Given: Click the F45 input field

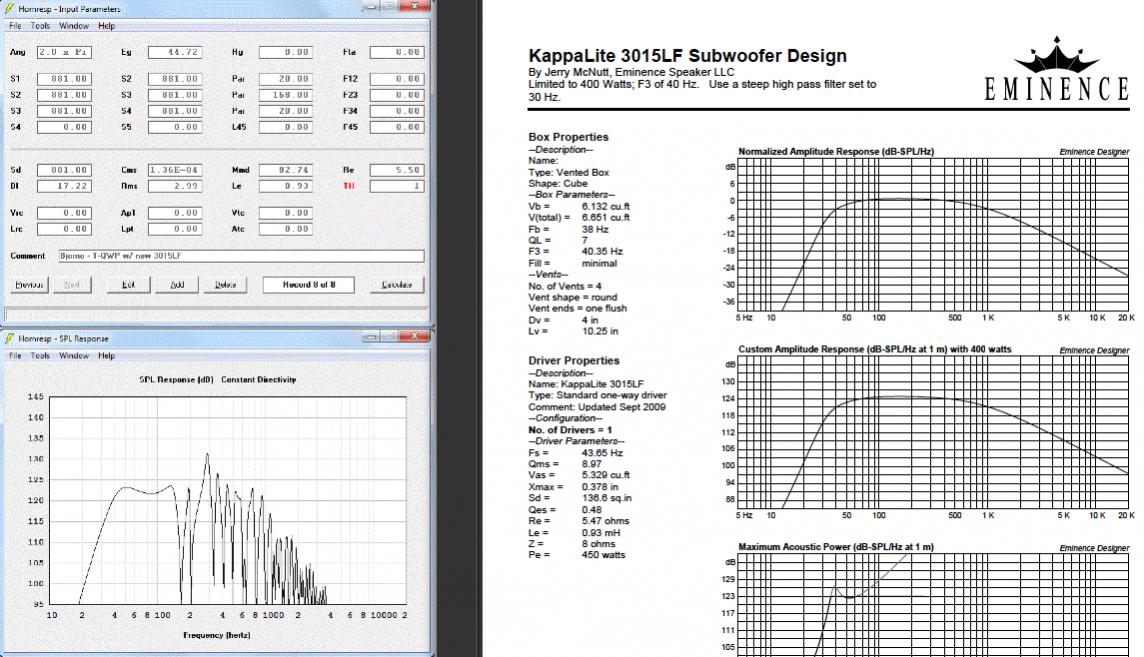Looking at the screenshot, I should tap(397, 127).
